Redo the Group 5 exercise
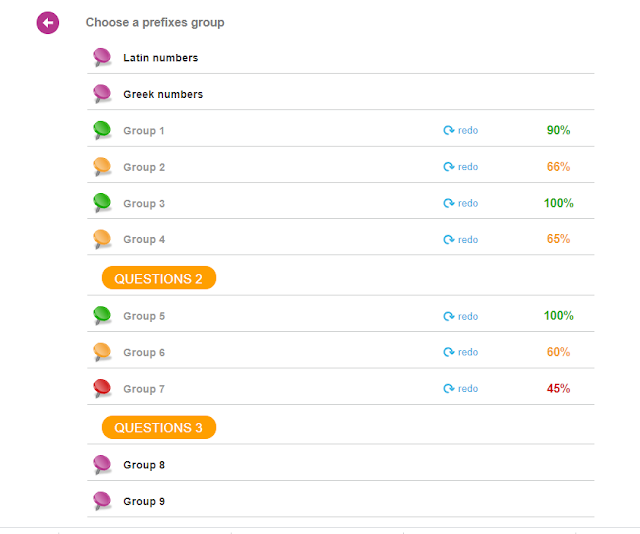The height and width of the screenshot is (534, 640). coord(461,317)
